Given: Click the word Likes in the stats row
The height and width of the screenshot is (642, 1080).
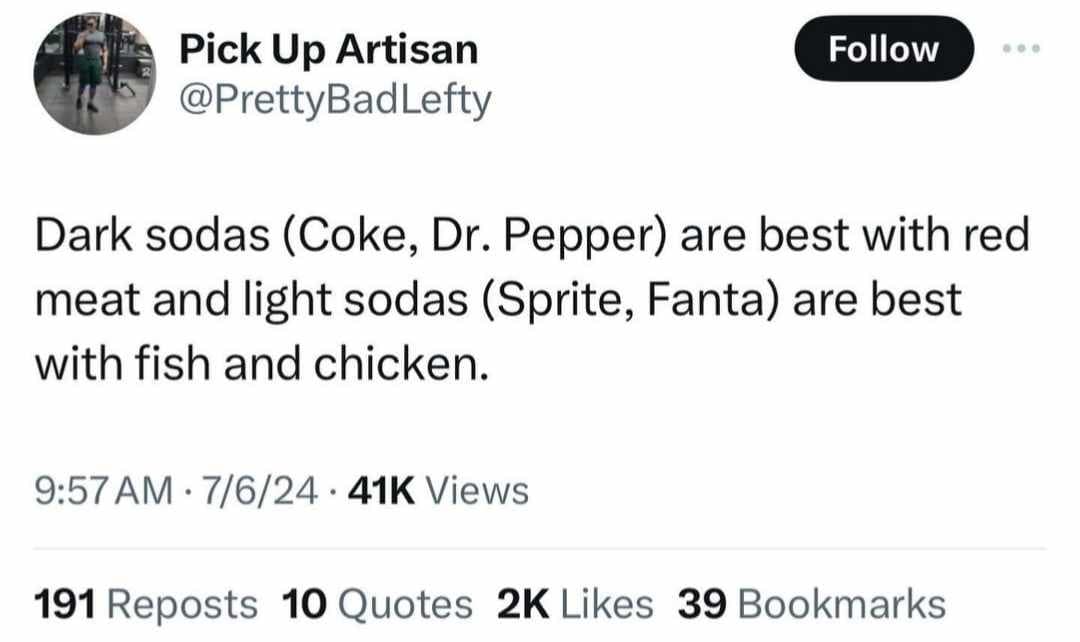Looking at the screenshot, I should (608, 604).
